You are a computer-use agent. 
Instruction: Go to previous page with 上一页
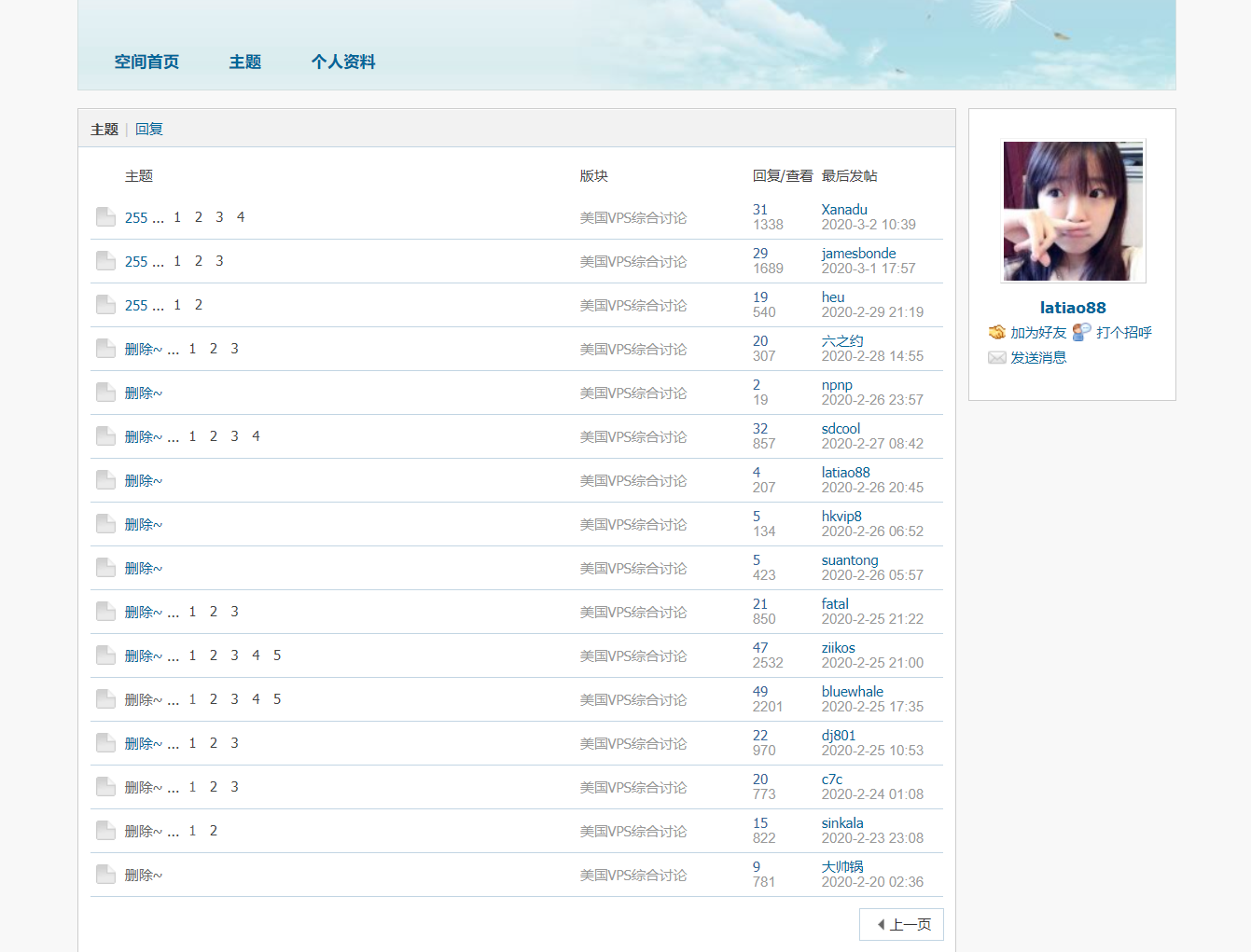(901, 924)
